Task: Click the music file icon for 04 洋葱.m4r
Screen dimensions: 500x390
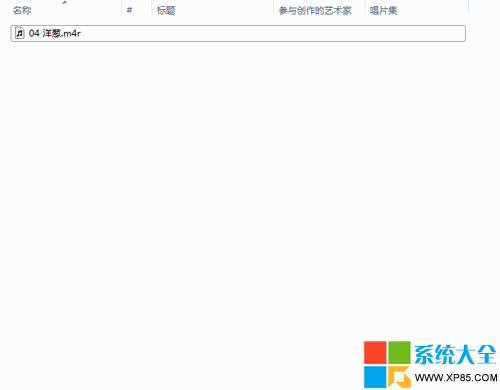Action: coord(20,33)
